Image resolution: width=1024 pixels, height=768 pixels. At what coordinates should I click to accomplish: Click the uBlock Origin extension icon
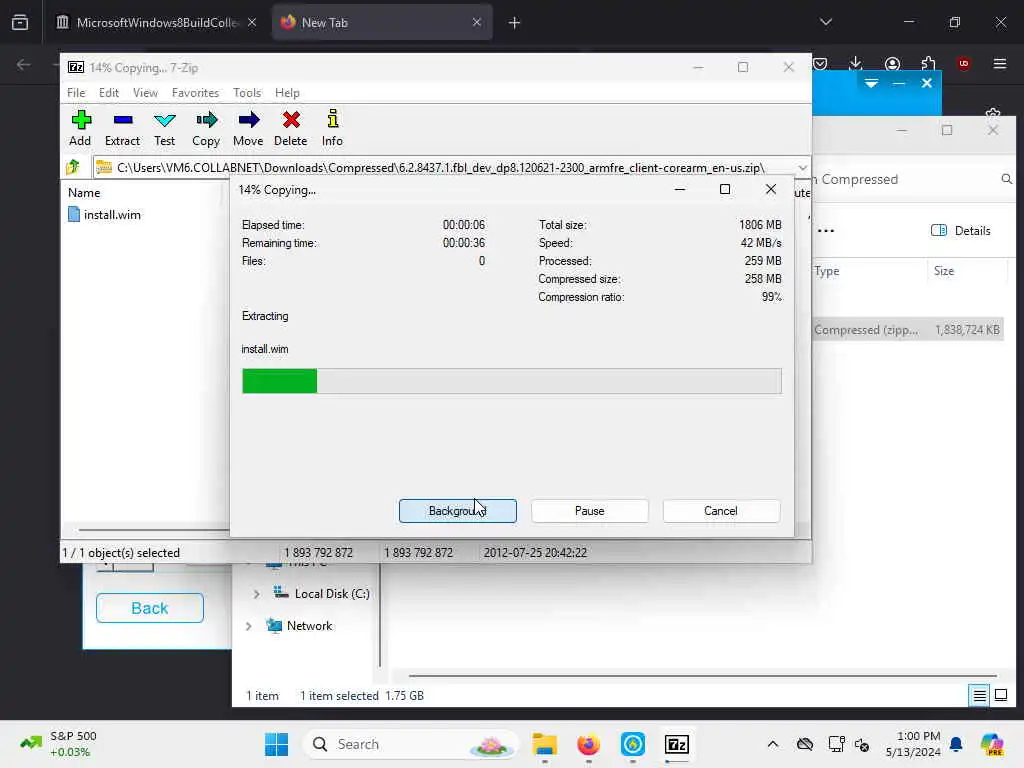tap(964, 63)
